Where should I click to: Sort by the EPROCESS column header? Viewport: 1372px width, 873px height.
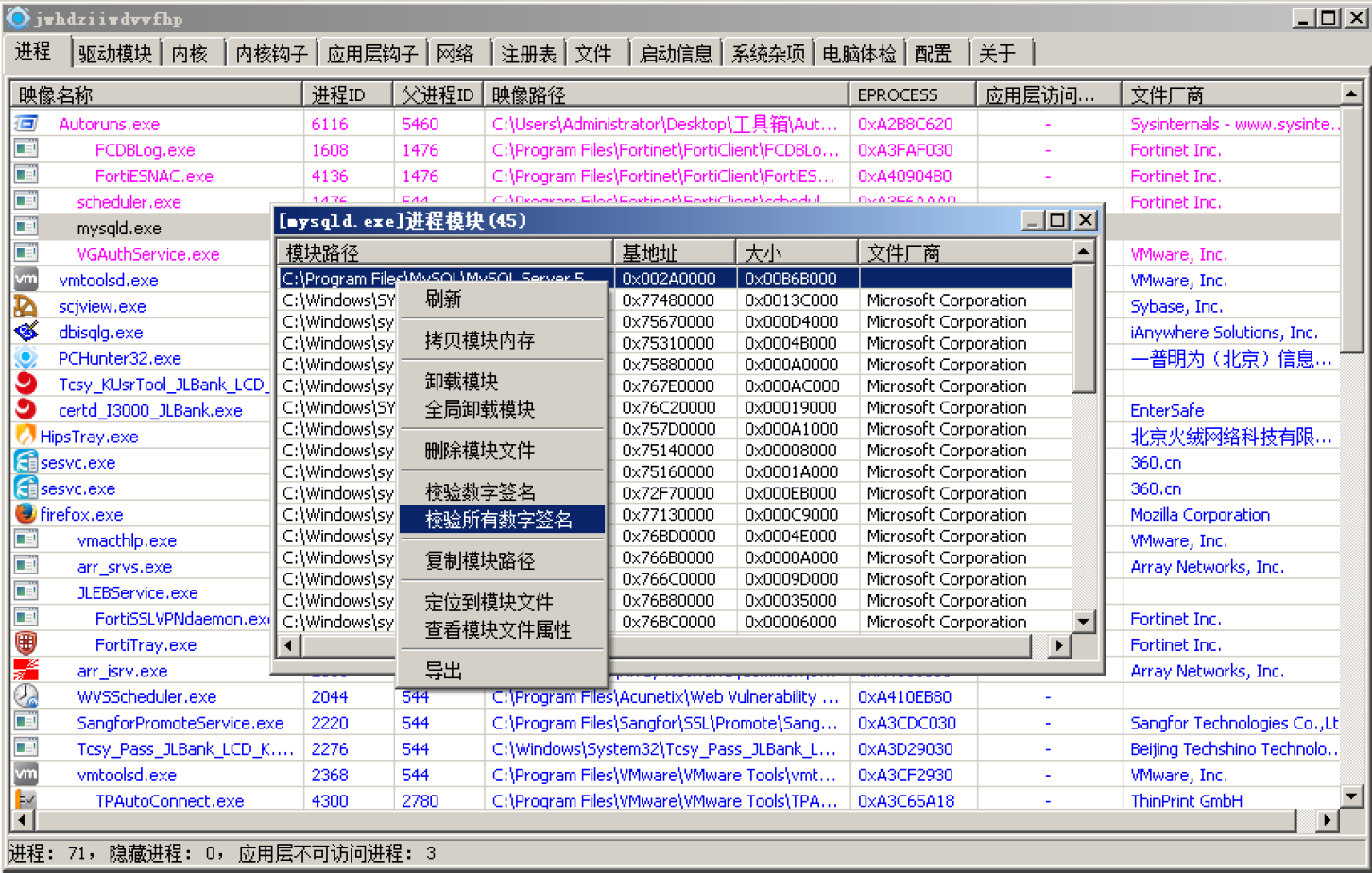[913, 94]
